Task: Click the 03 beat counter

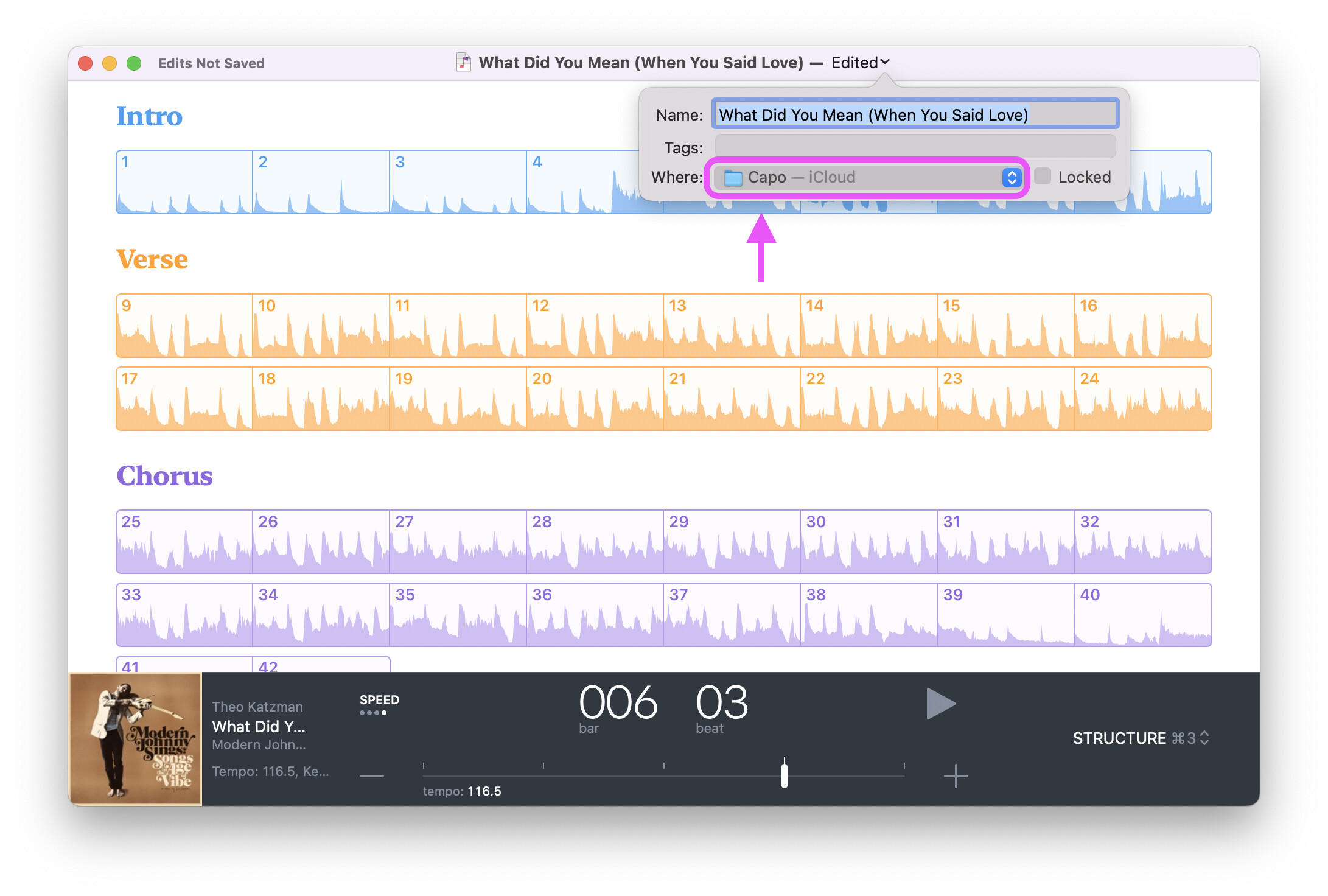Action: click(x=722, y=703)
